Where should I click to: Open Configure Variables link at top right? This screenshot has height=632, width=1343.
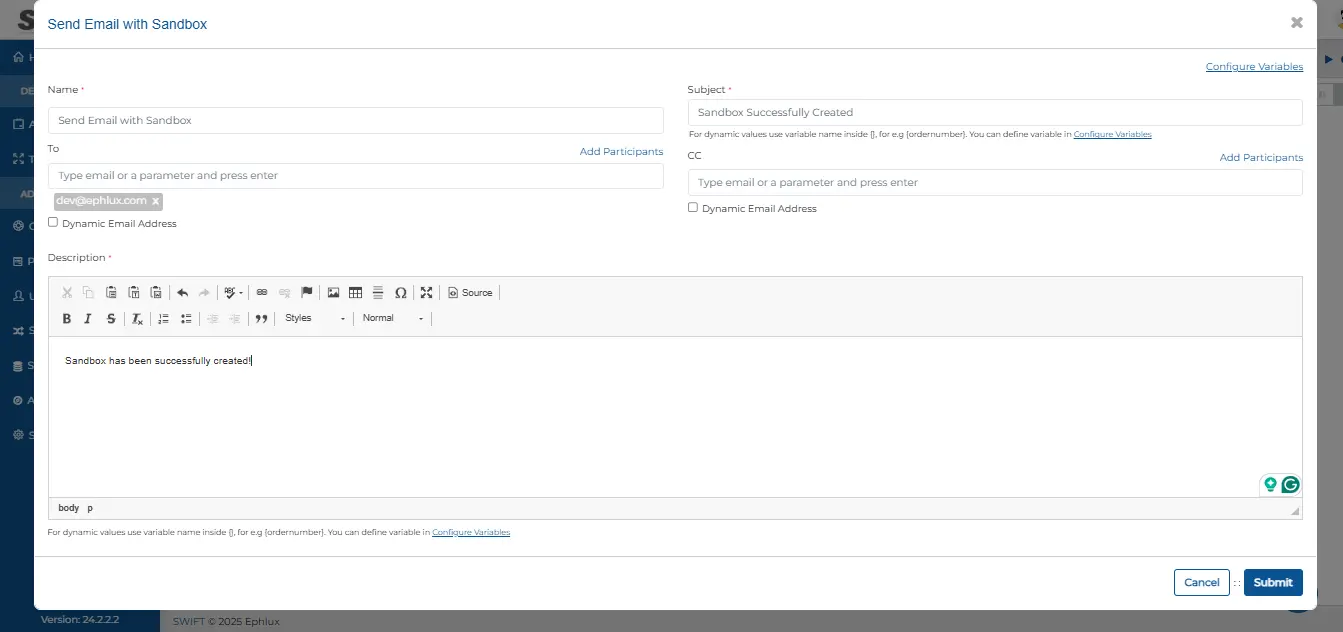(x=1254, y=67)
